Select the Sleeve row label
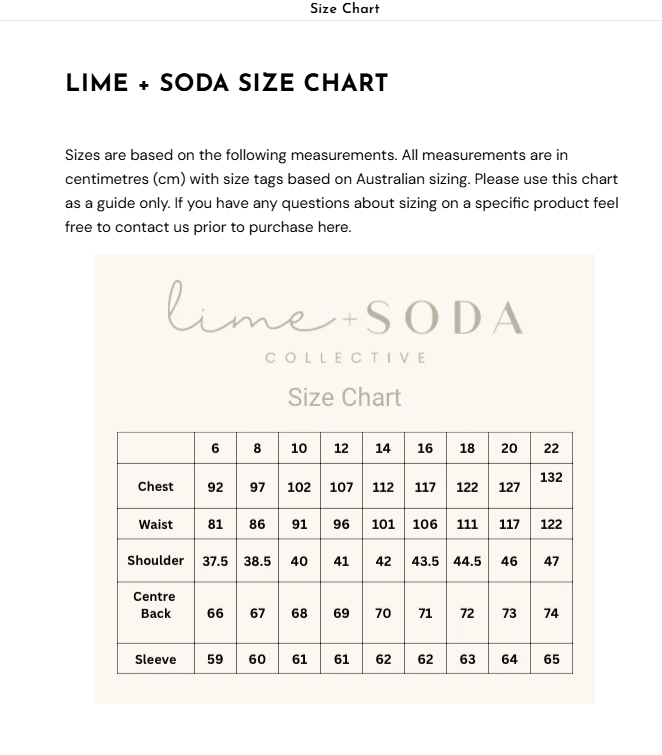This screenshot has width=662, height=755. pos(155,659)
